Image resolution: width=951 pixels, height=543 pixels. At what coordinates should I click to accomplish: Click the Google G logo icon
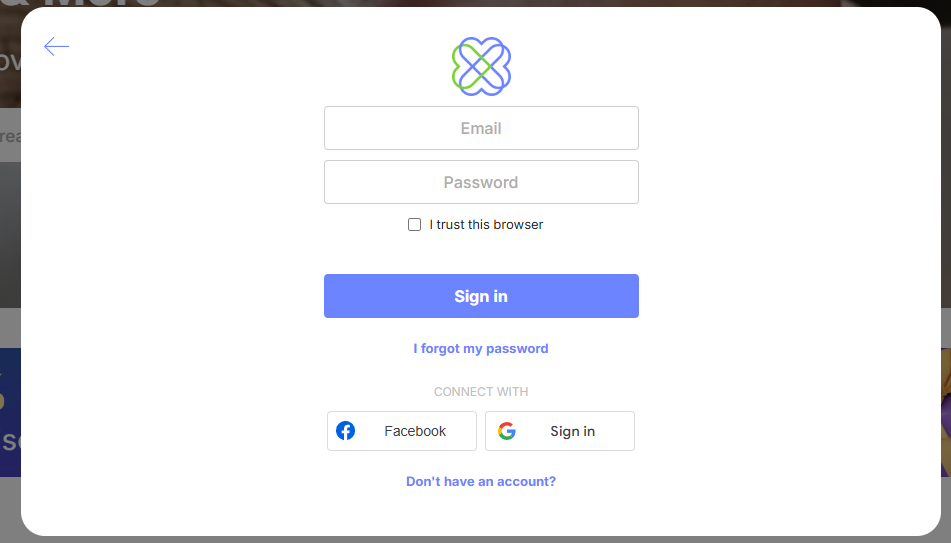(507, 431)
